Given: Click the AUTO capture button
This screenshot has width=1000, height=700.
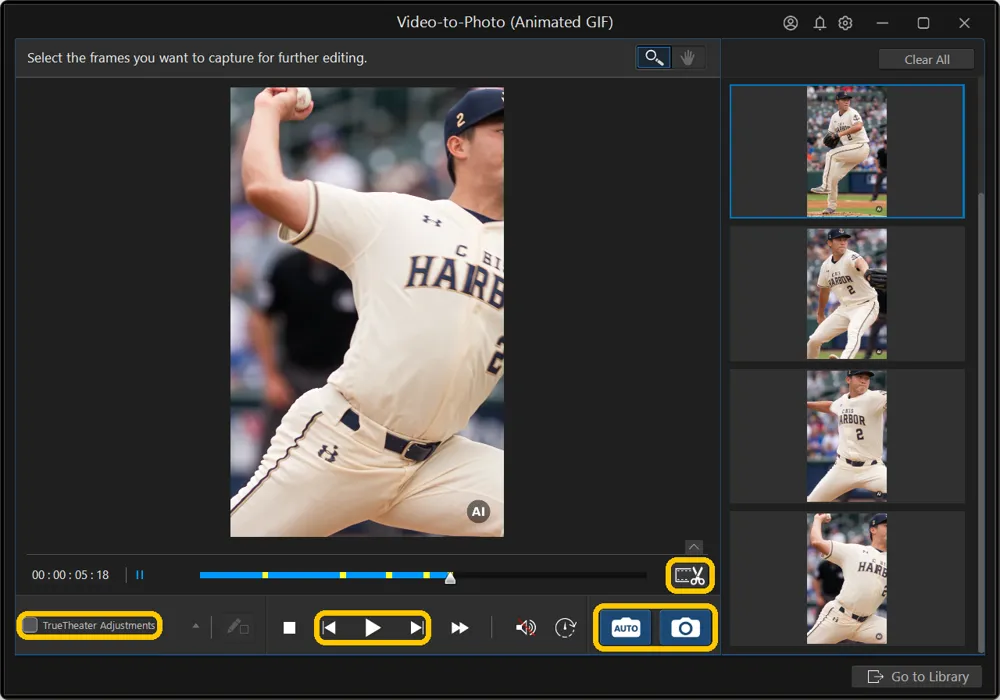Looking at the screenshot, I should point(626,628).
